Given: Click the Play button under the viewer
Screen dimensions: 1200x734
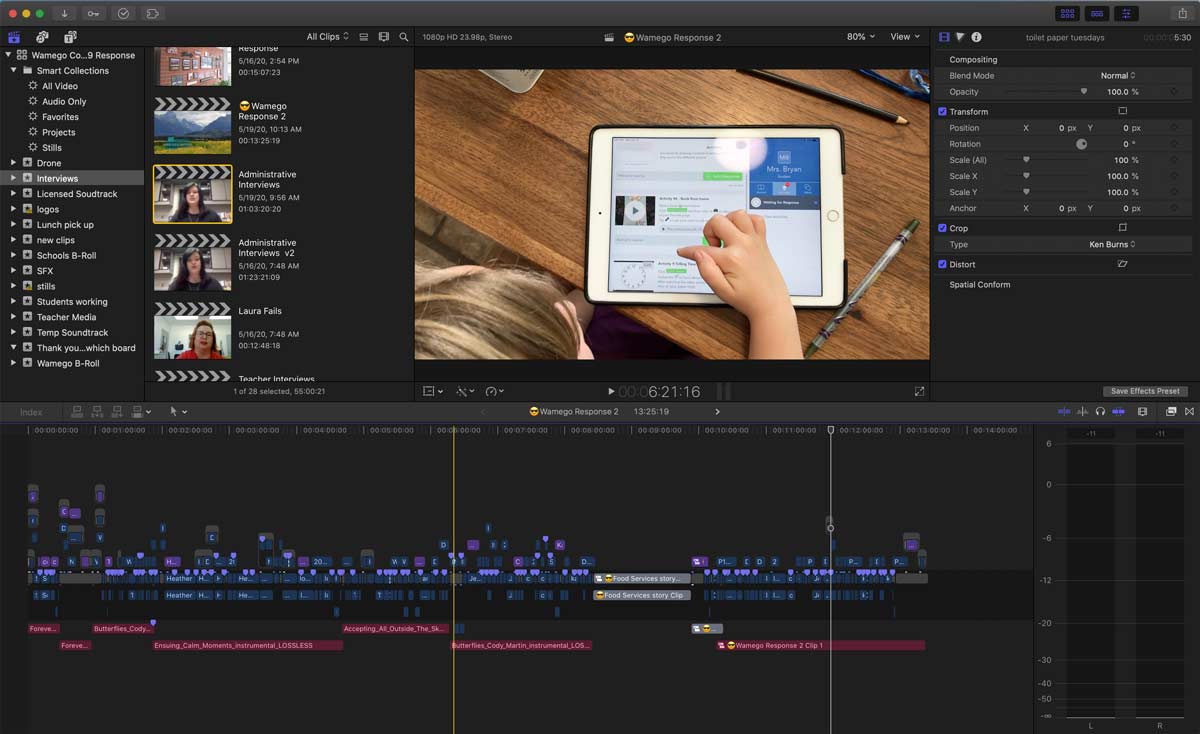Looking at the screenshot, I should [611, 391].
